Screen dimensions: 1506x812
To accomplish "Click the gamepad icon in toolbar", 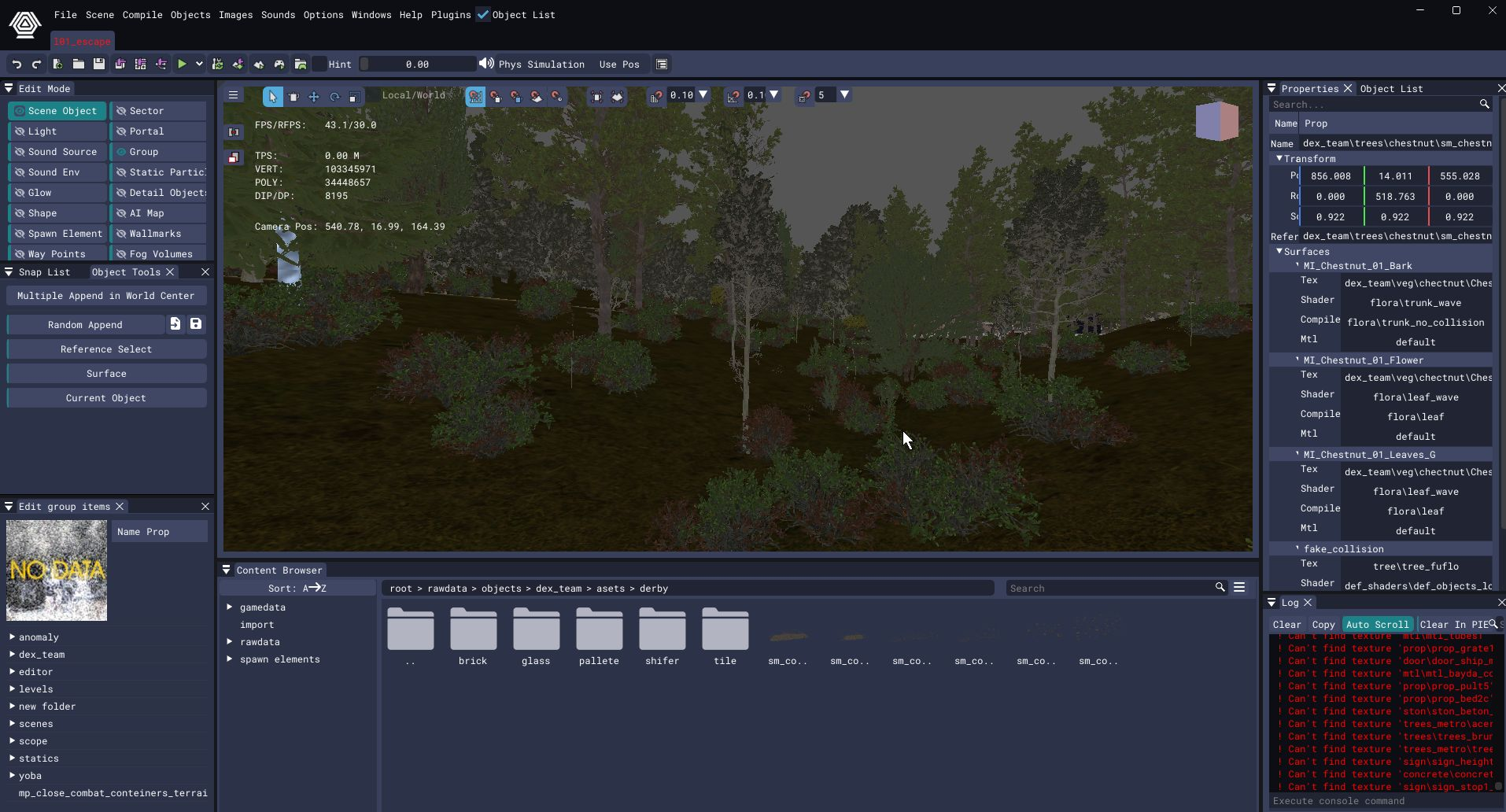I will click(279, 65).
